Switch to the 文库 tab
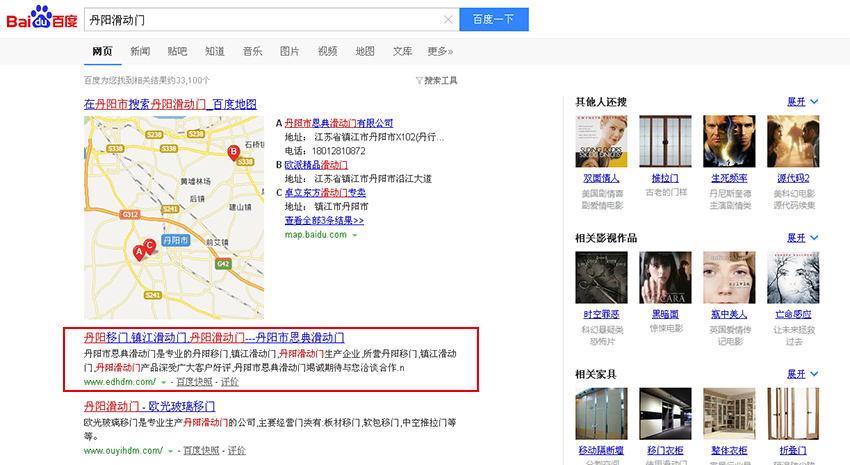850x465 pixels. 402,51
